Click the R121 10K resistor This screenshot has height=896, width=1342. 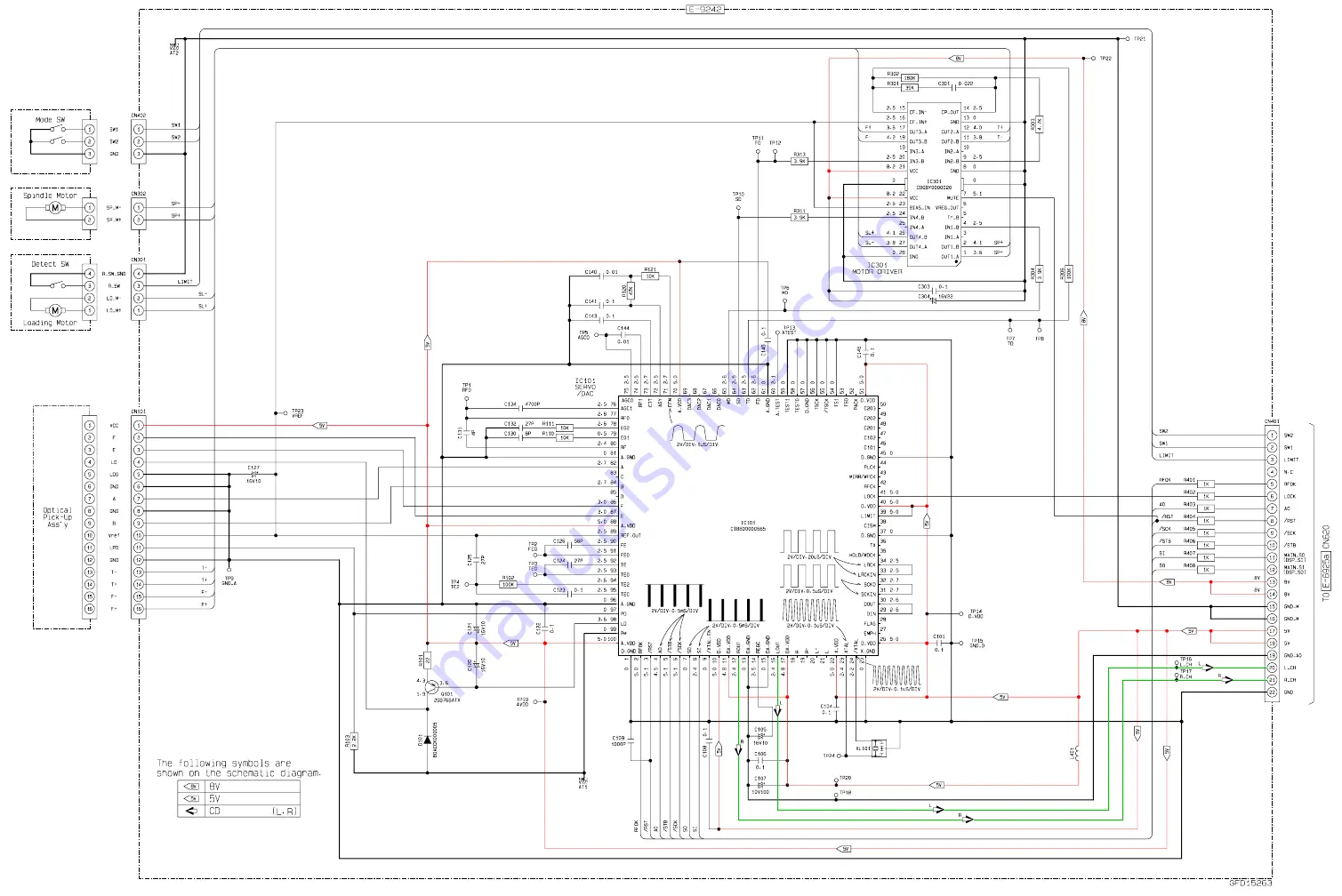click(x=650, y=276)
